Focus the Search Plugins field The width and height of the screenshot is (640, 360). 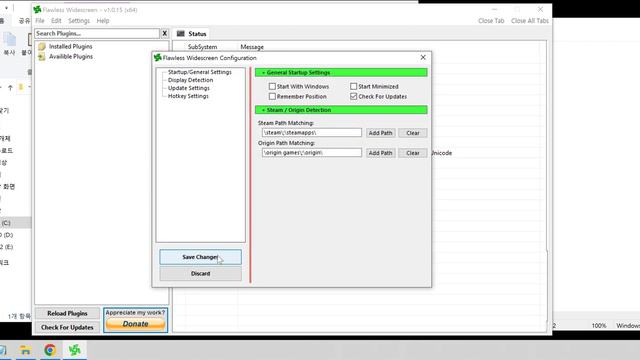click(97, 33)
